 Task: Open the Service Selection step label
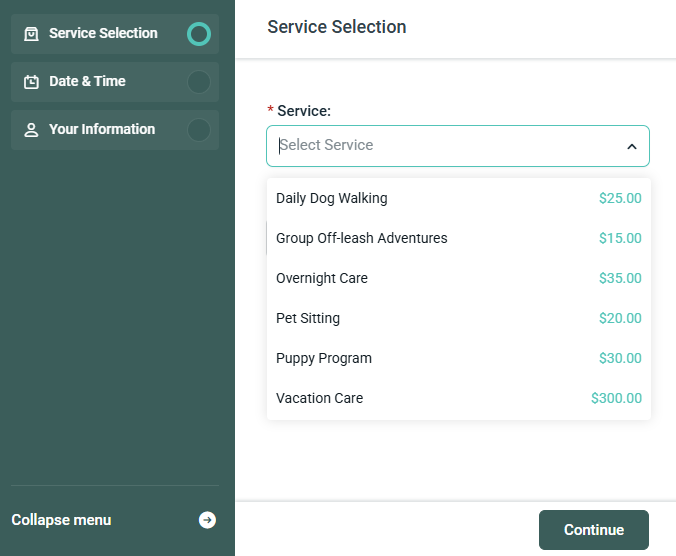tap(103, 34)
